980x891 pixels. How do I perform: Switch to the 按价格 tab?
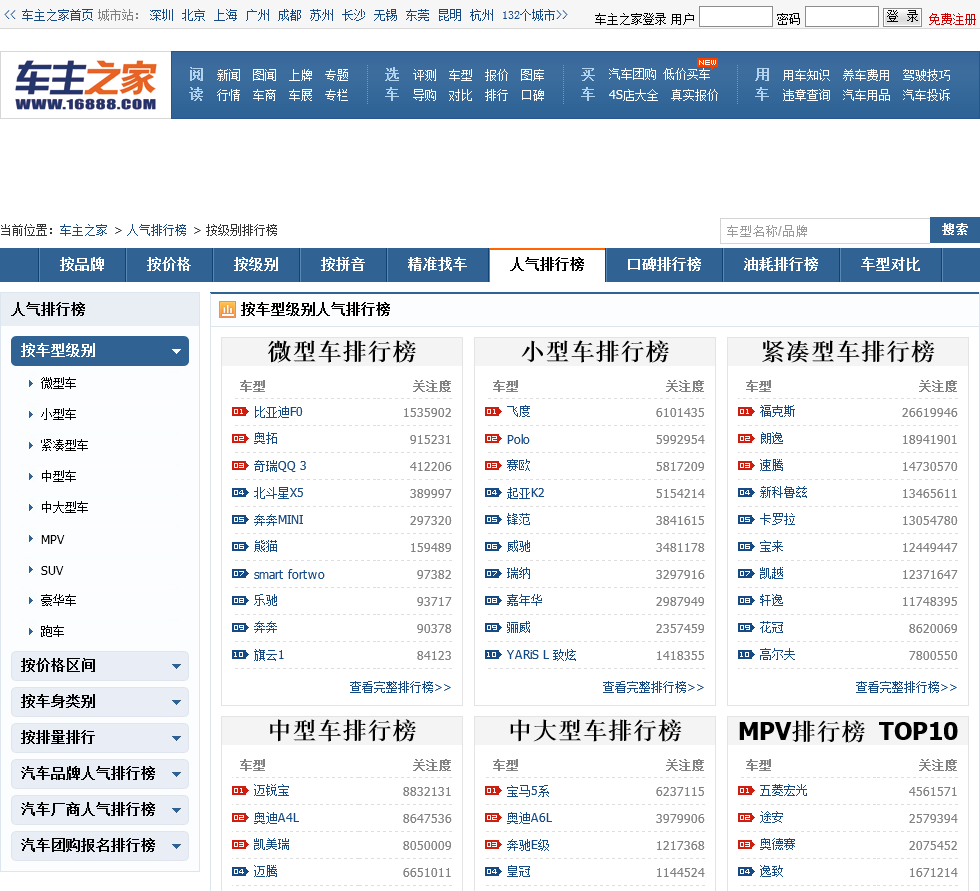click(x=169, y=265)
